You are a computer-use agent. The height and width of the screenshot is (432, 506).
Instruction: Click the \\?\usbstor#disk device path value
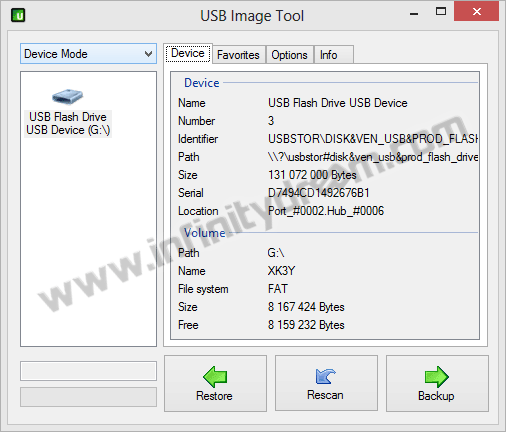coord(373,157)
